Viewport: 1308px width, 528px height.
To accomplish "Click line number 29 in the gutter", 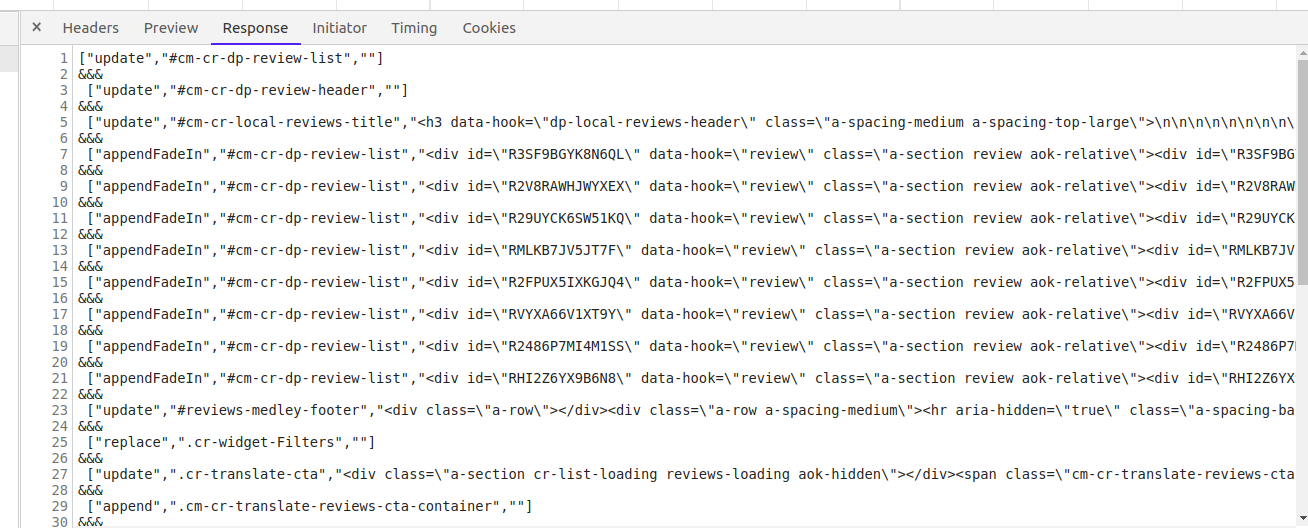I will click(x=60, y=506).
